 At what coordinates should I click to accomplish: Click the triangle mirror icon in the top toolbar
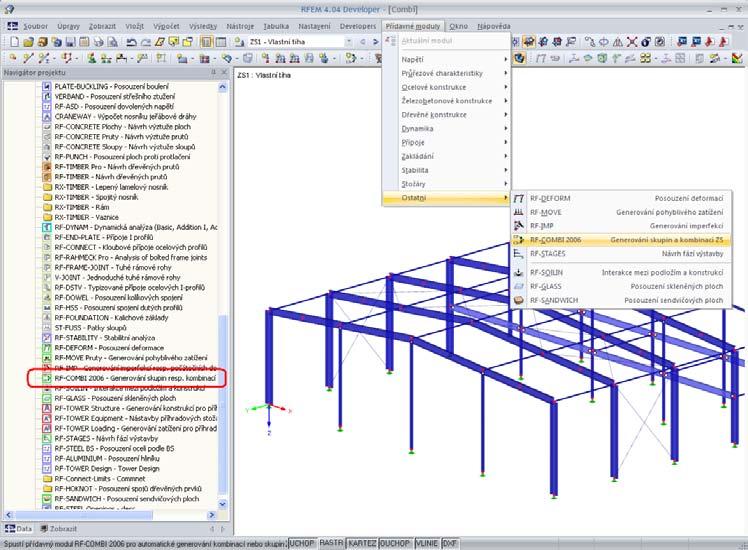point(618,42)
